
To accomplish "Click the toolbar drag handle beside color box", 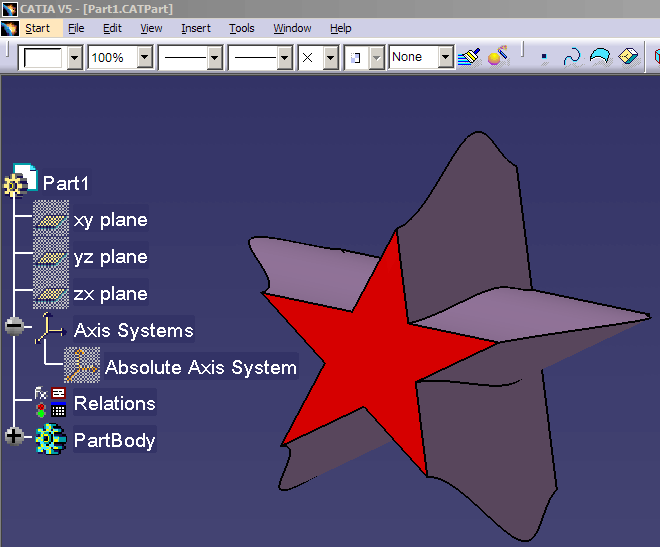I will pos(8,50).
